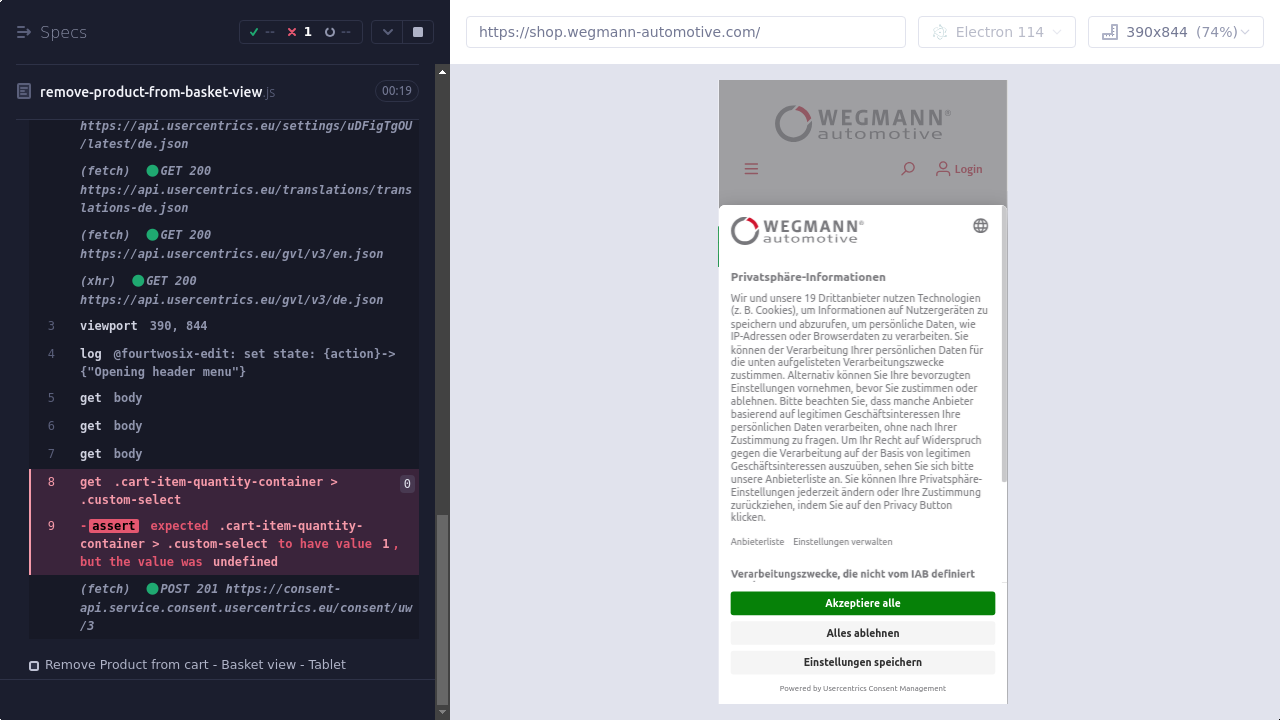Screen dimensions: 1280x720
Task: Click the URL address field
Action: pyautogui.click(x=685, y=32)
